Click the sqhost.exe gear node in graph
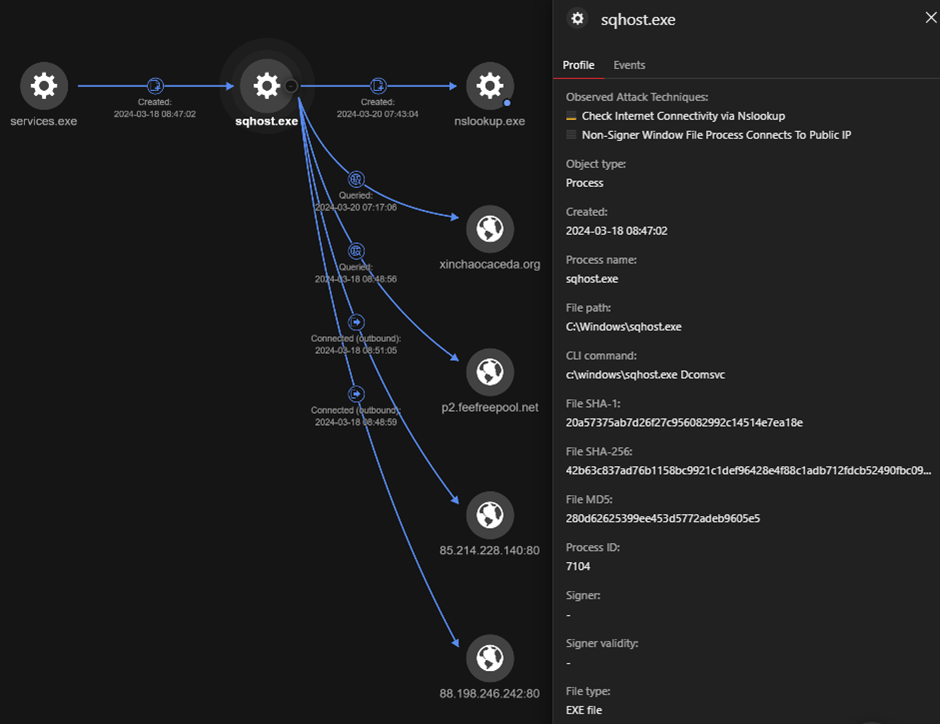The width and height of the screenshot is (940, 724). [x=266, y=87]
